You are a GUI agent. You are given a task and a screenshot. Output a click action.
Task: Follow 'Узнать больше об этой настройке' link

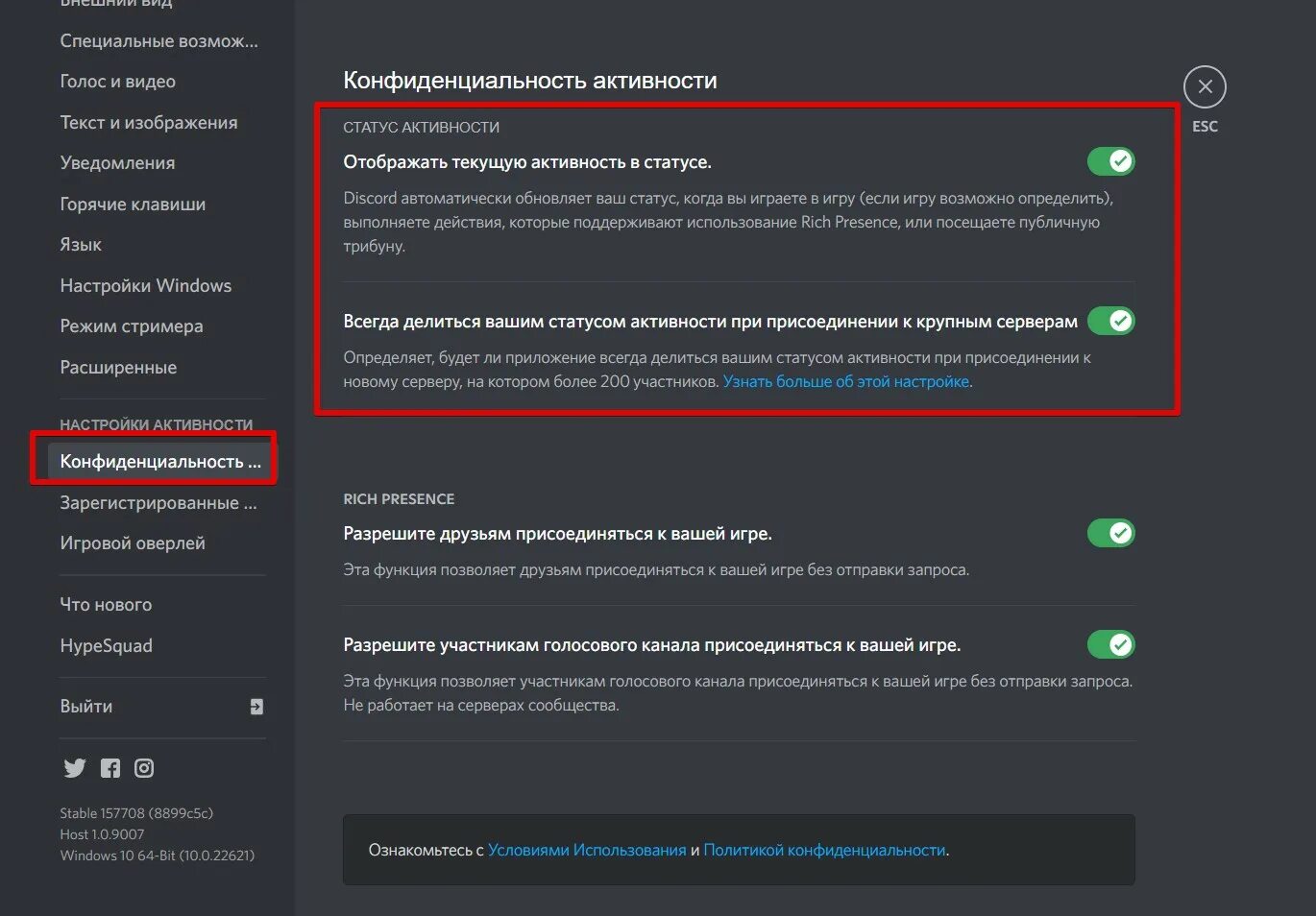pyautogui.click(x=846, y=382)
